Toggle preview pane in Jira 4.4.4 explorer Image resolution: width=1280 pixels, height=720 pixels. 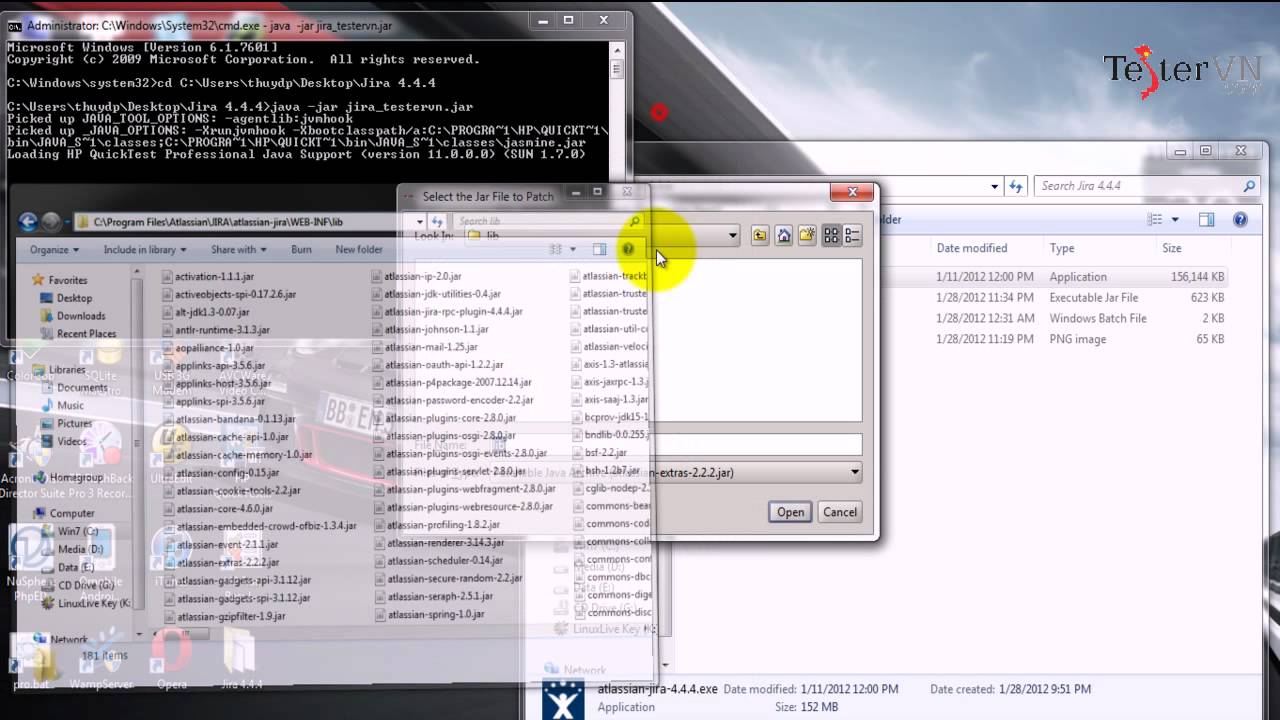coord(1207,220)
